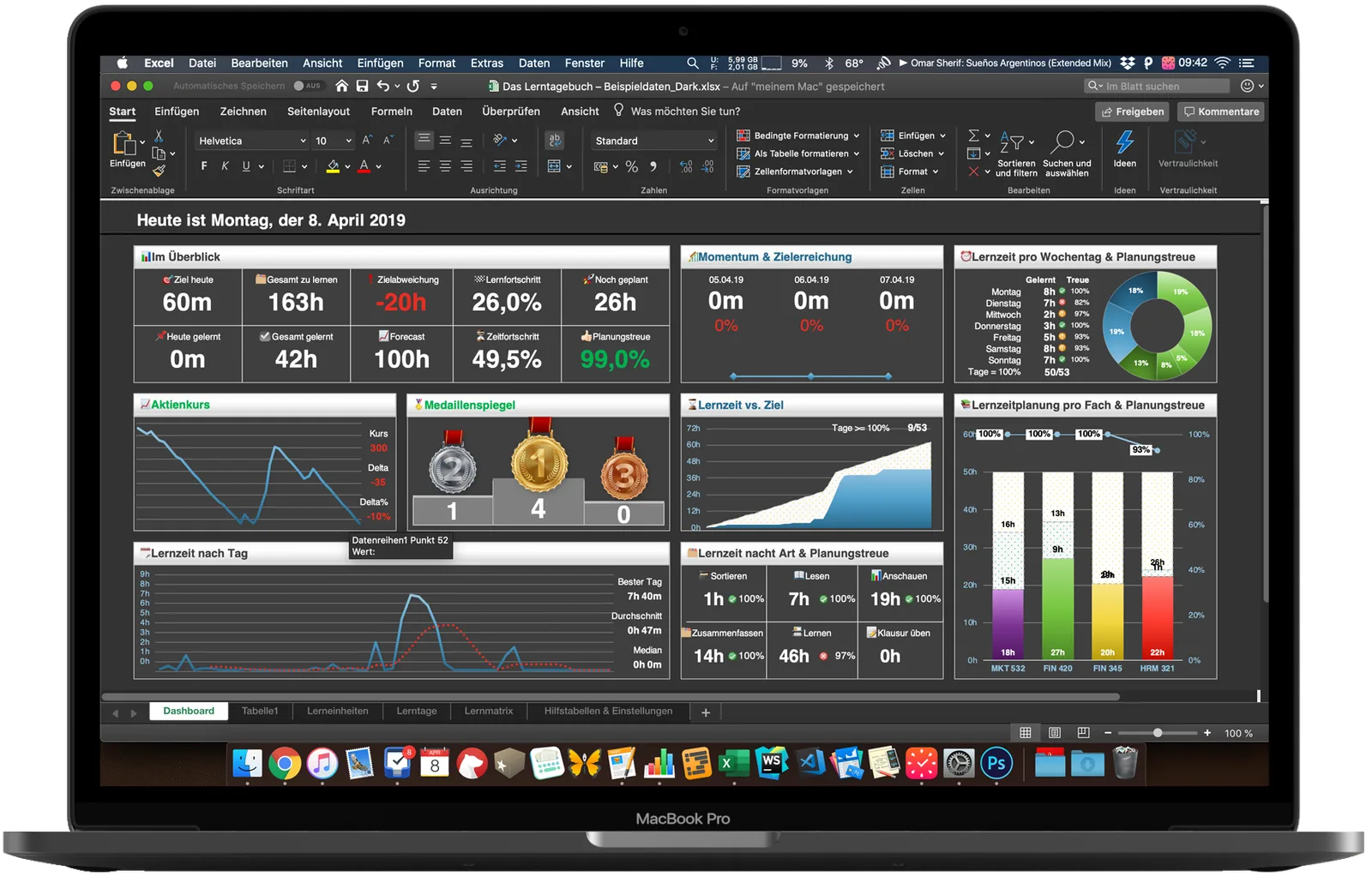
Task: Toggle bold F formatting
Action: point(204,166)
